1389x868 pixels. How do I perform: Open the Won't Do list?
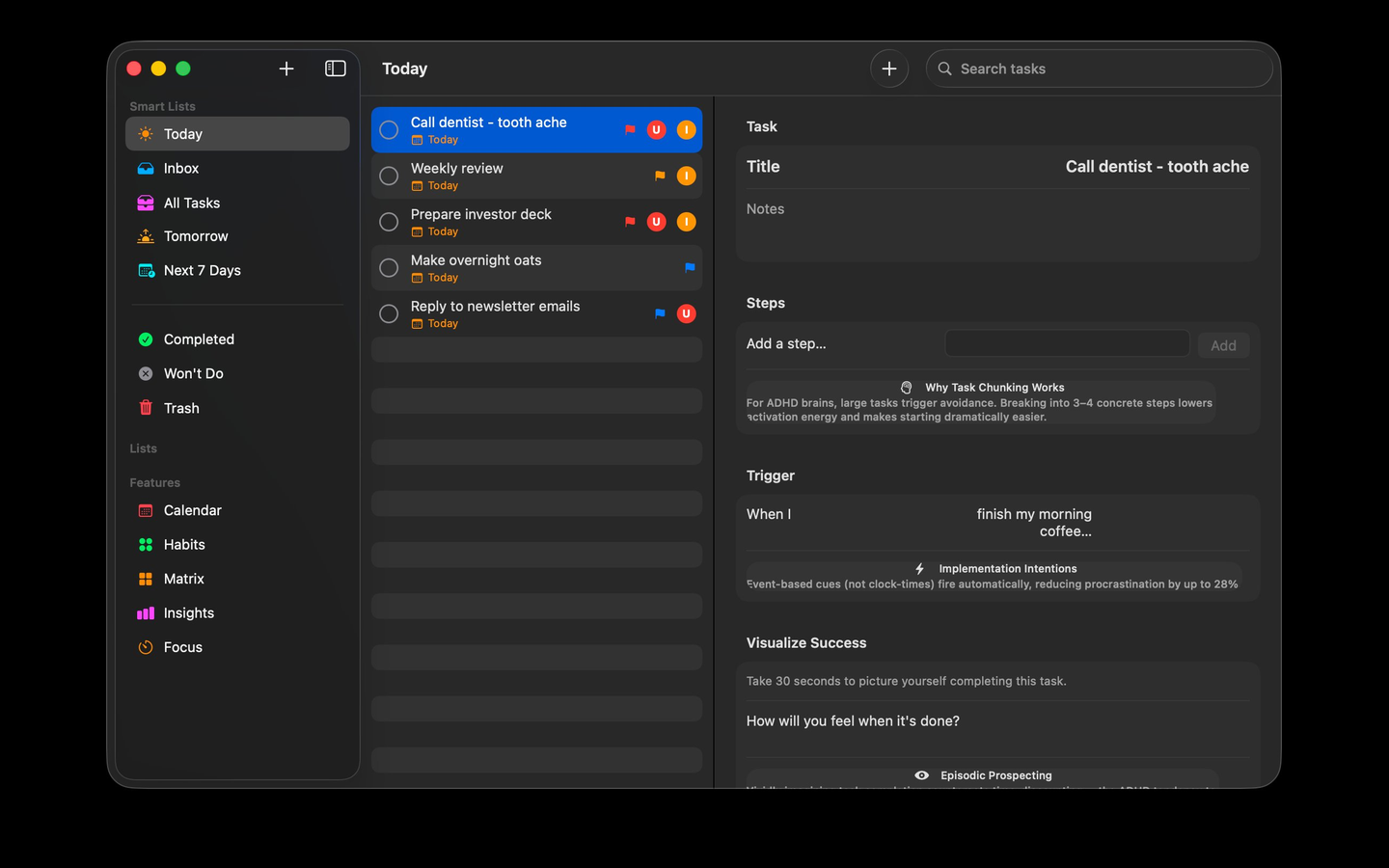point(237,373)
